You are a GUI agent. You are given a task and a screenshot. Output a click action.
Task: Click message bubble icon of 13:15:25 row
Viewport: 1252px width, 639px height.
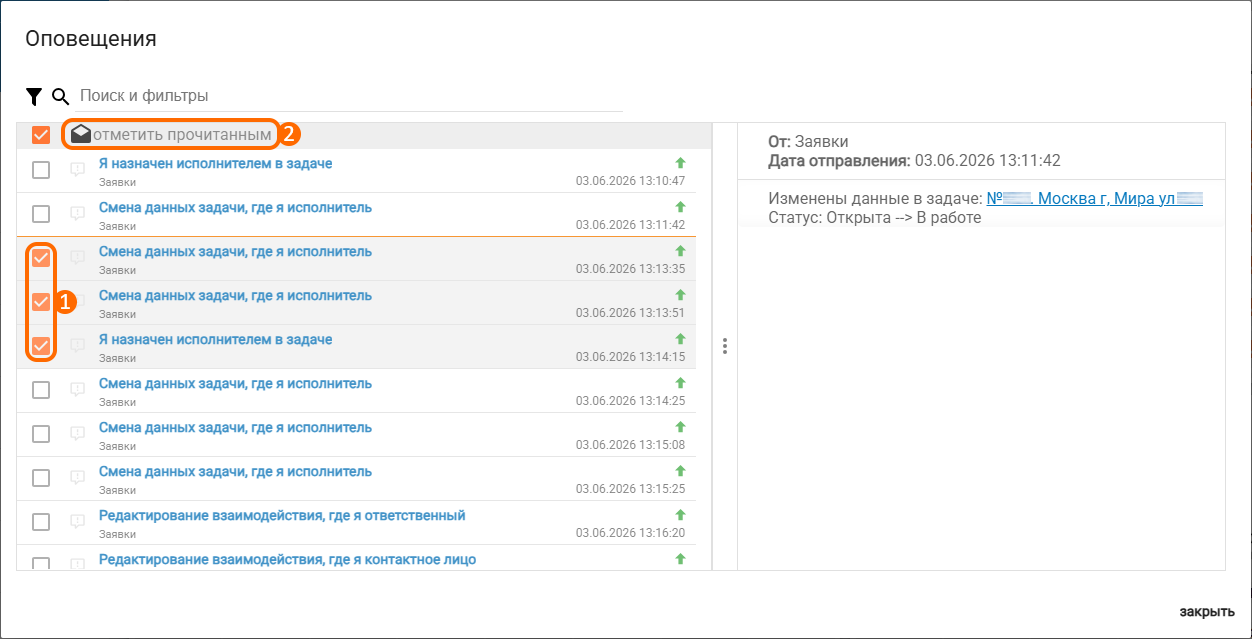tap(77, 478)
